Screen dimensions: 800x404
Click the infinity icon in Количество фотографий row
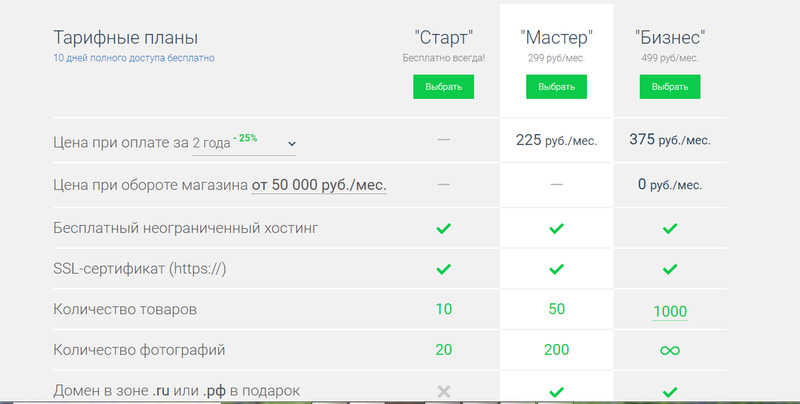coord(670,350)
